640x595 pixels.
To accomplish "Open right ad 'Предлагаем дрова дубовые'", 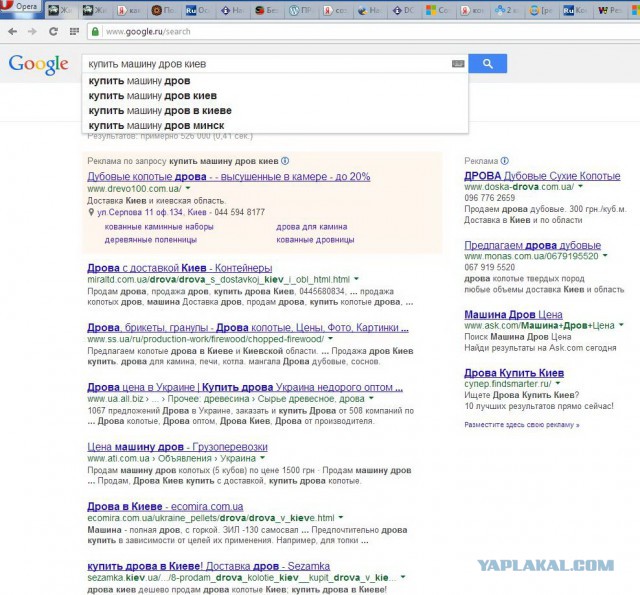I will pos(533,245).
